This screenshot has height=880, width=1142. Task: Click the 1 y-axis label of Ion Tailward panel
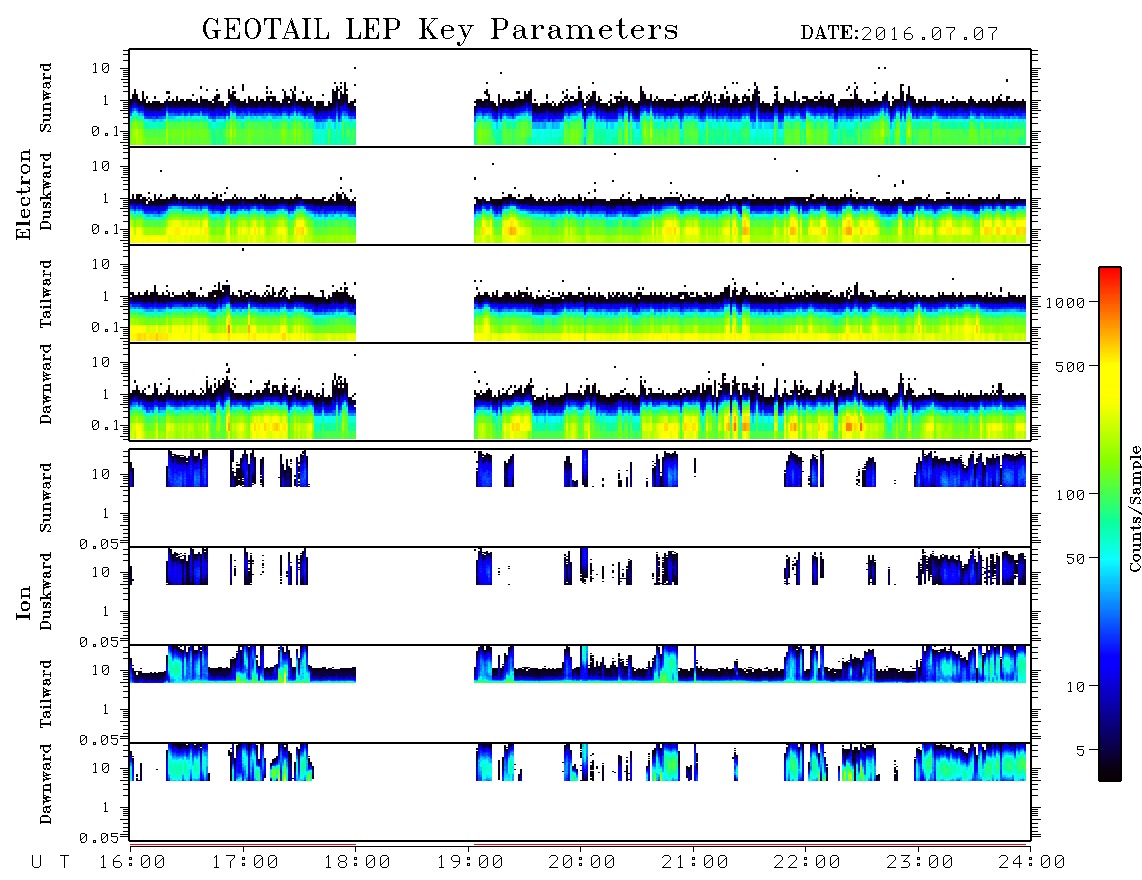[x=106, y=710]
